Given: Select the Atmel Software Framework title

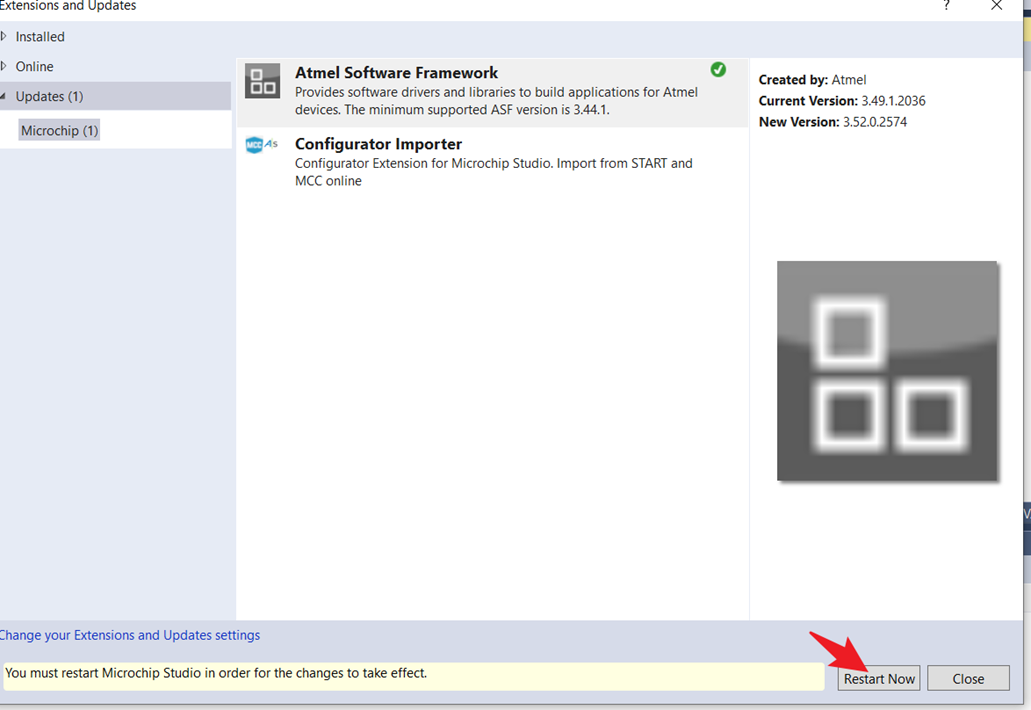Looking at the screenshot, I should coord(396,72).
